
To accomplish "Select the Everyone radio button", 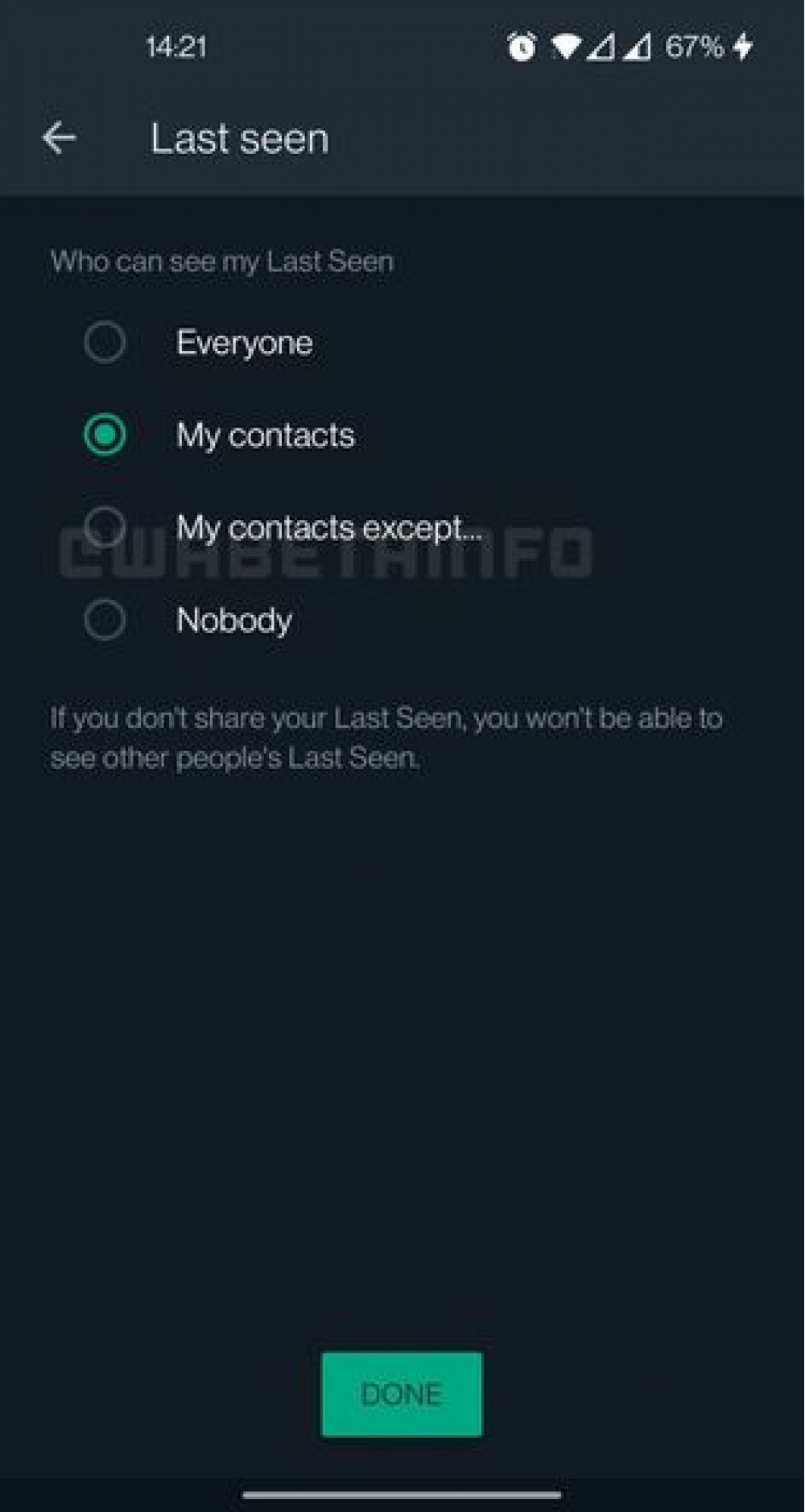I will (105, 342).
